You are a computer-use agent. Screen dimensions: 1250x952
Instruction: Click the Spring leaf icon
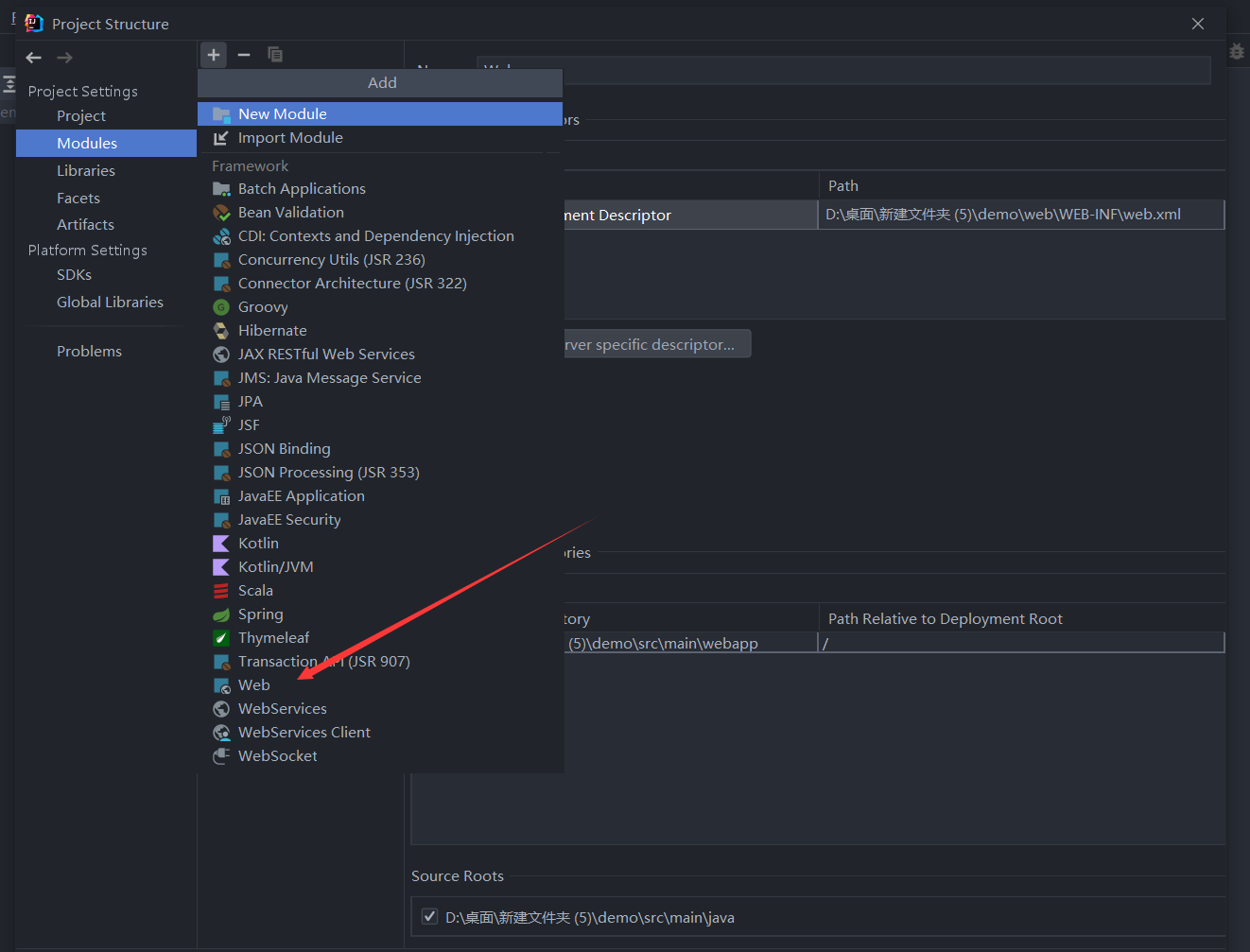point(221,614)
